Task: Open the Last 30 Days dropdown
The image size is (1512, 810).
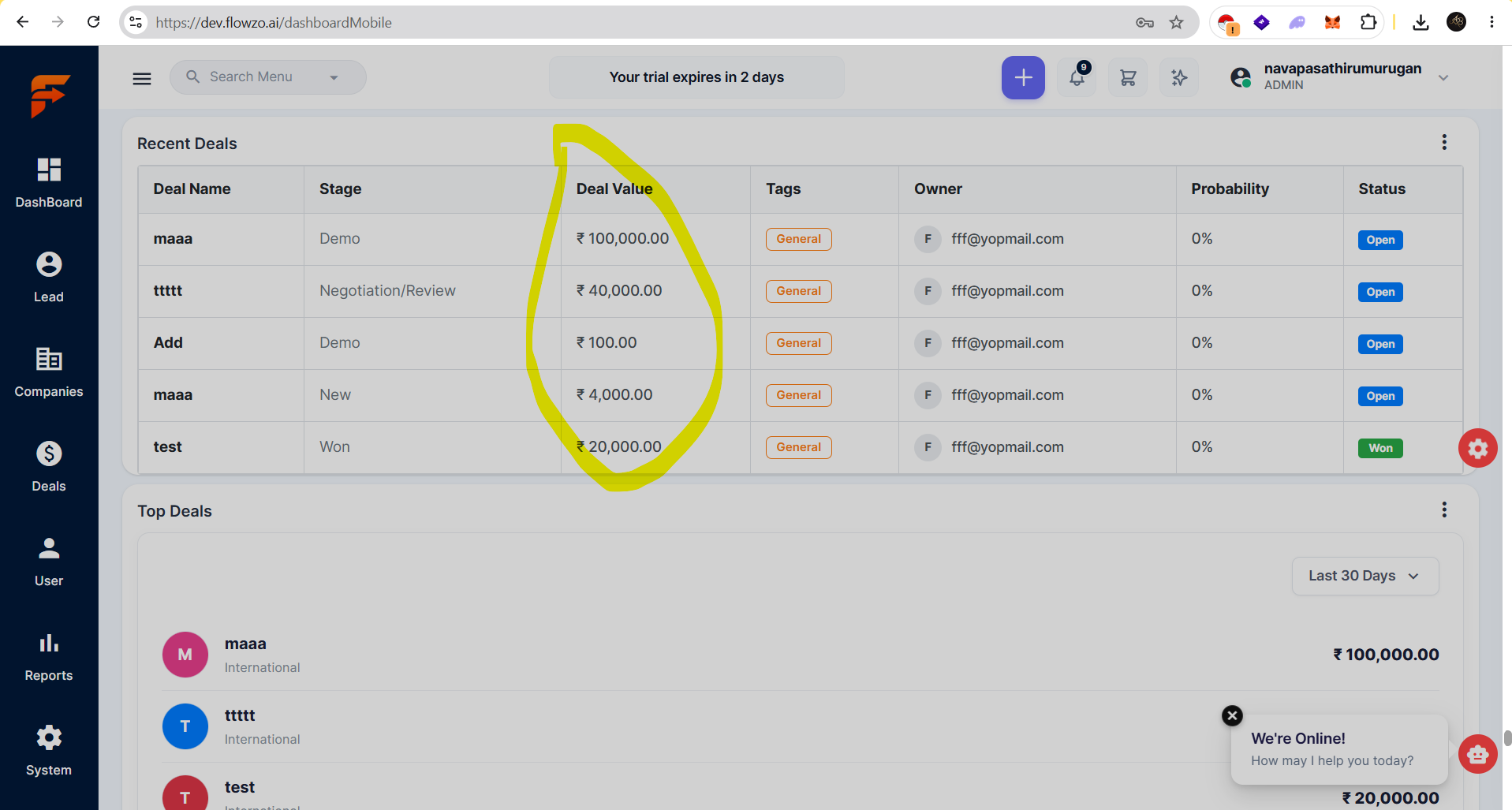Action: pyautogui.click(x=1365, y=576)
